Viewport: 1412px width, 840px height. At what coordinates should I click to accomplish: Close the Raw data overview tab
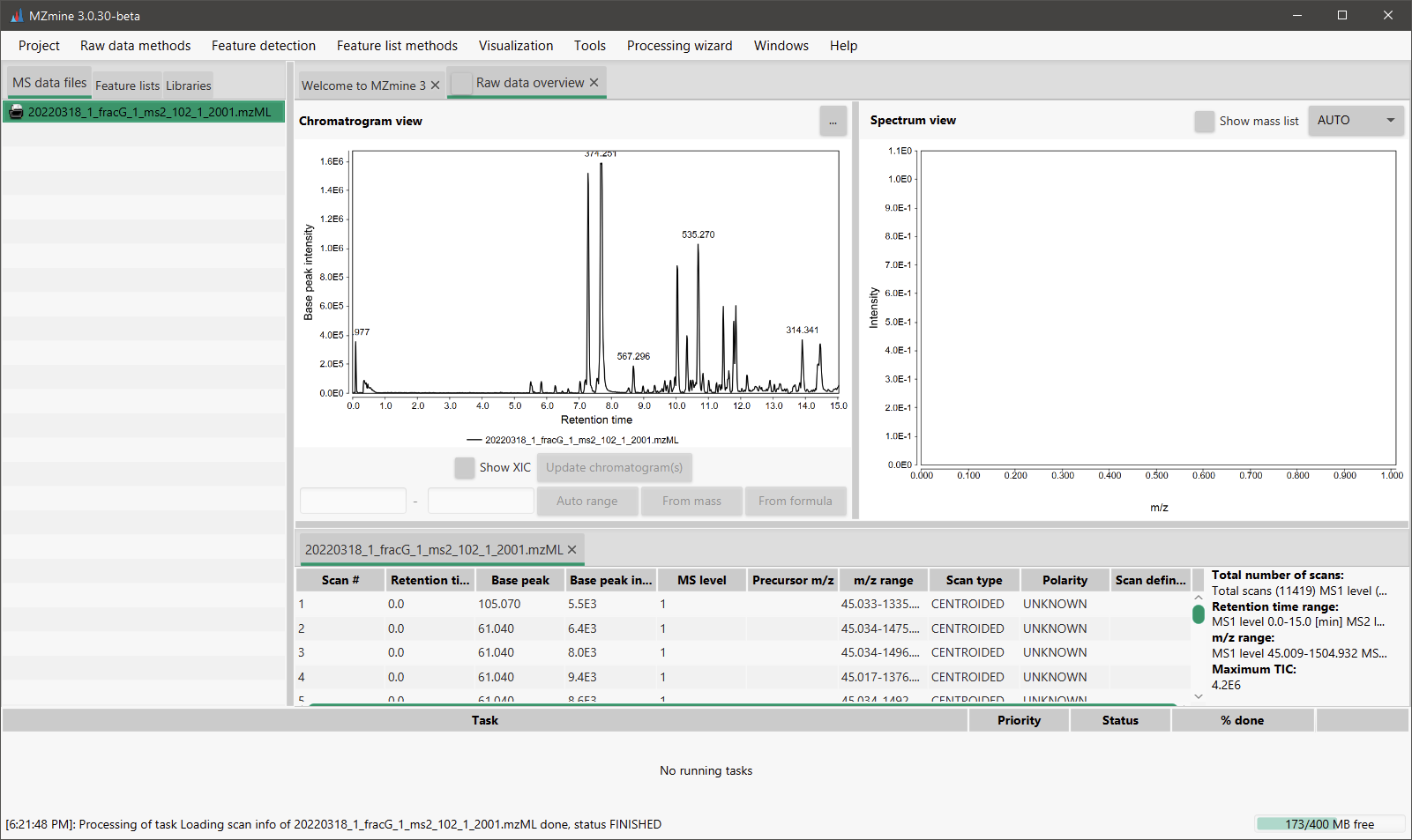tap(594, 82)
